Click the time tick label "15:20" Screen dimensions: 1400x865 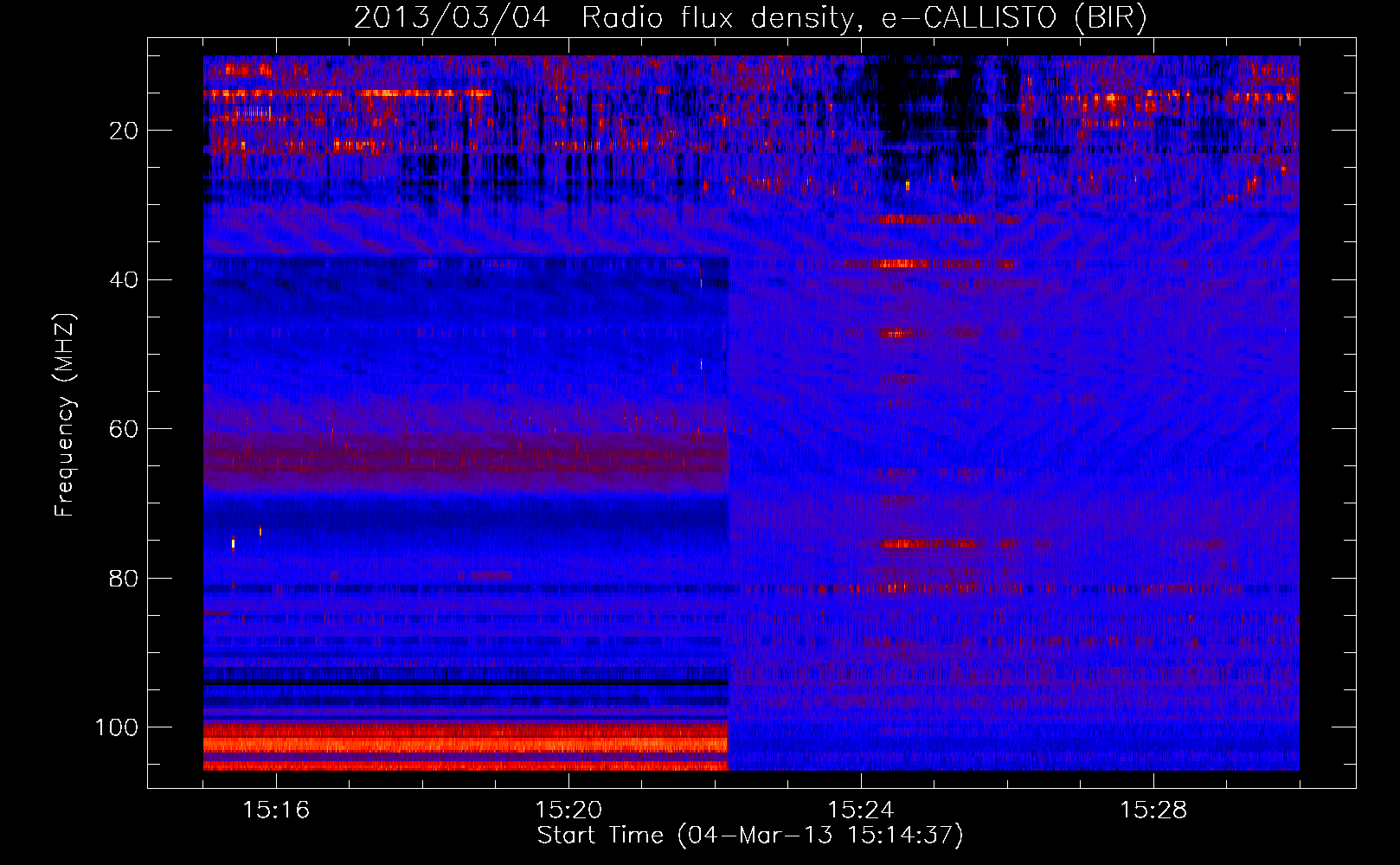[x=568, y=811]
